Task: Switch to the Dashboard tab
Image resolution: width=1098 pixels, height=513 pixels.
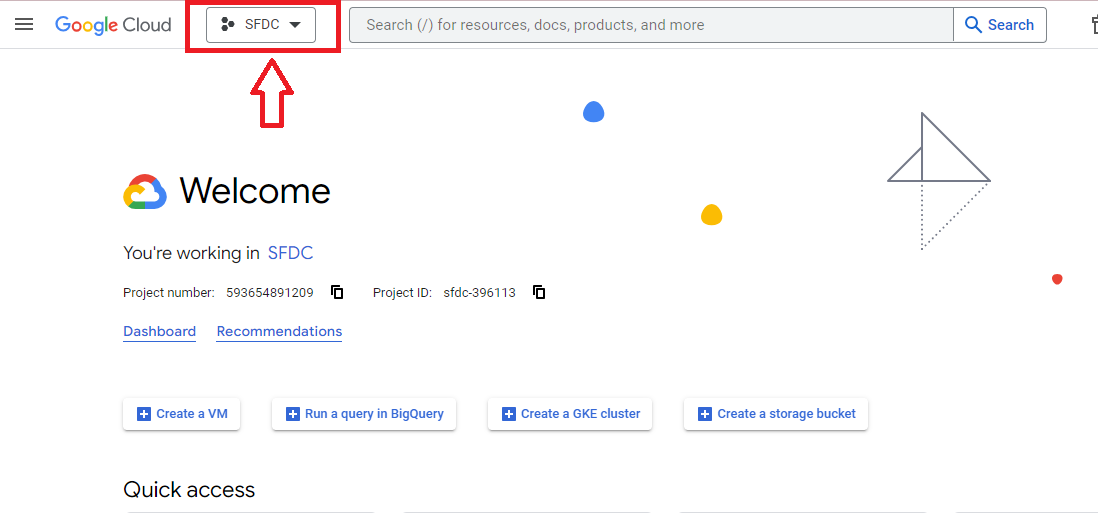Action: click(160, 331)
